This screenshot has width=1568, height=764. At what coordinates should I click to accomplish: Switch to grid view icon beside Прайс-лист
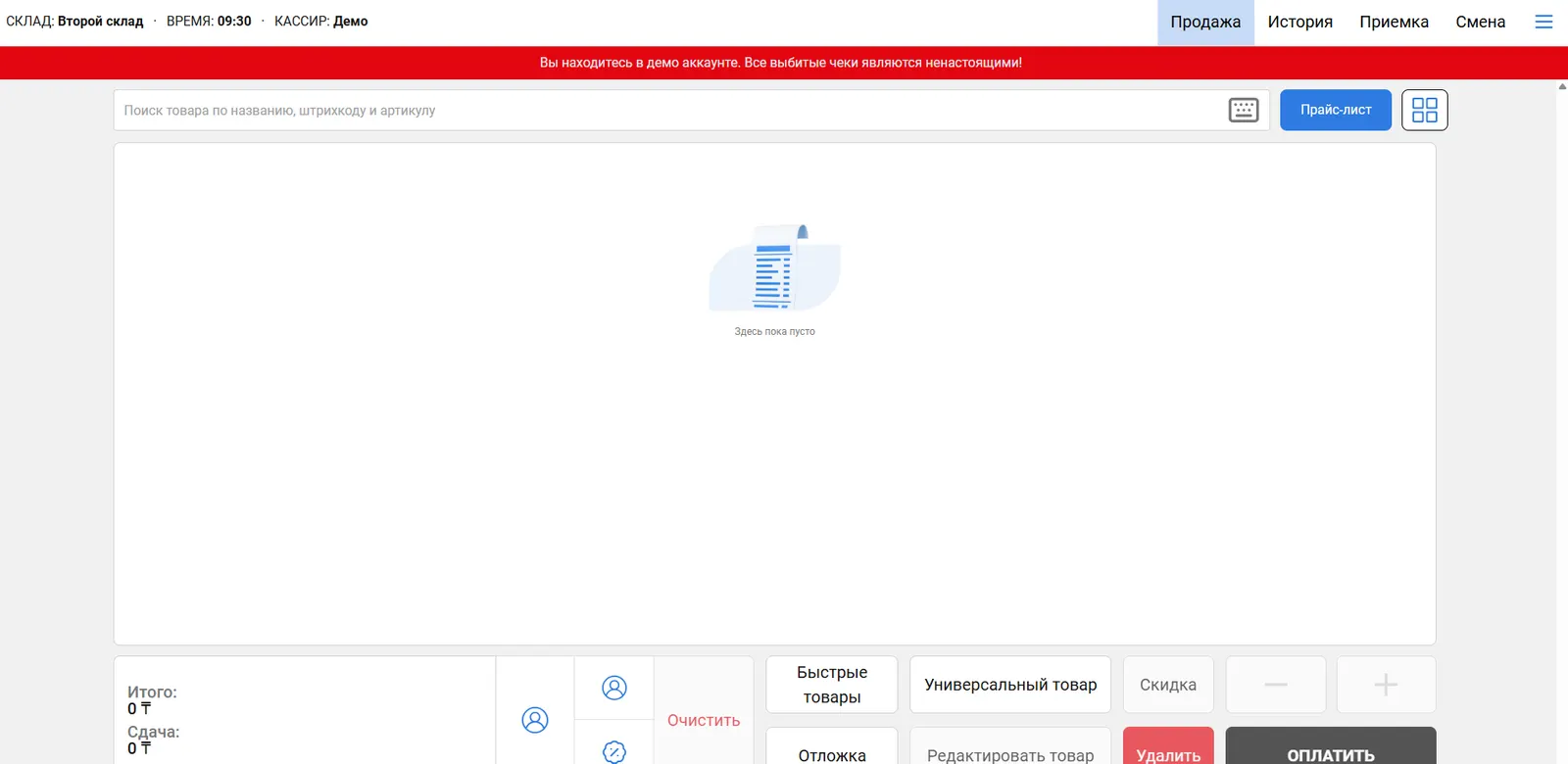click(1424, 110)
